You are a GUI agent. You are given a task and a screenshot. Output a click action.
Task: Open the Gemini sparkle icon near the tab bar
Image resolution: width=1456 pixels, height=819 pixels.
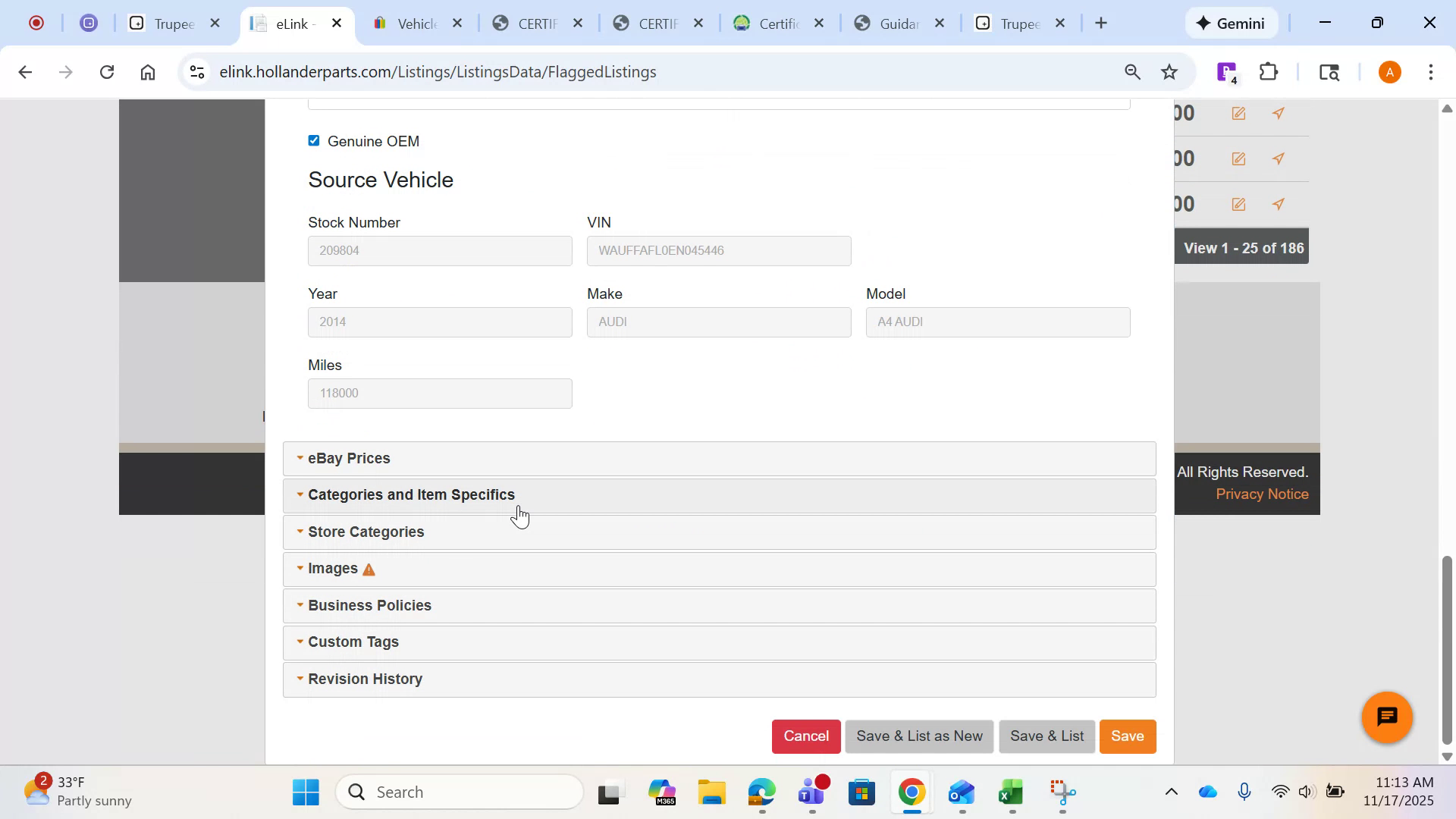tap(1203, 23)
